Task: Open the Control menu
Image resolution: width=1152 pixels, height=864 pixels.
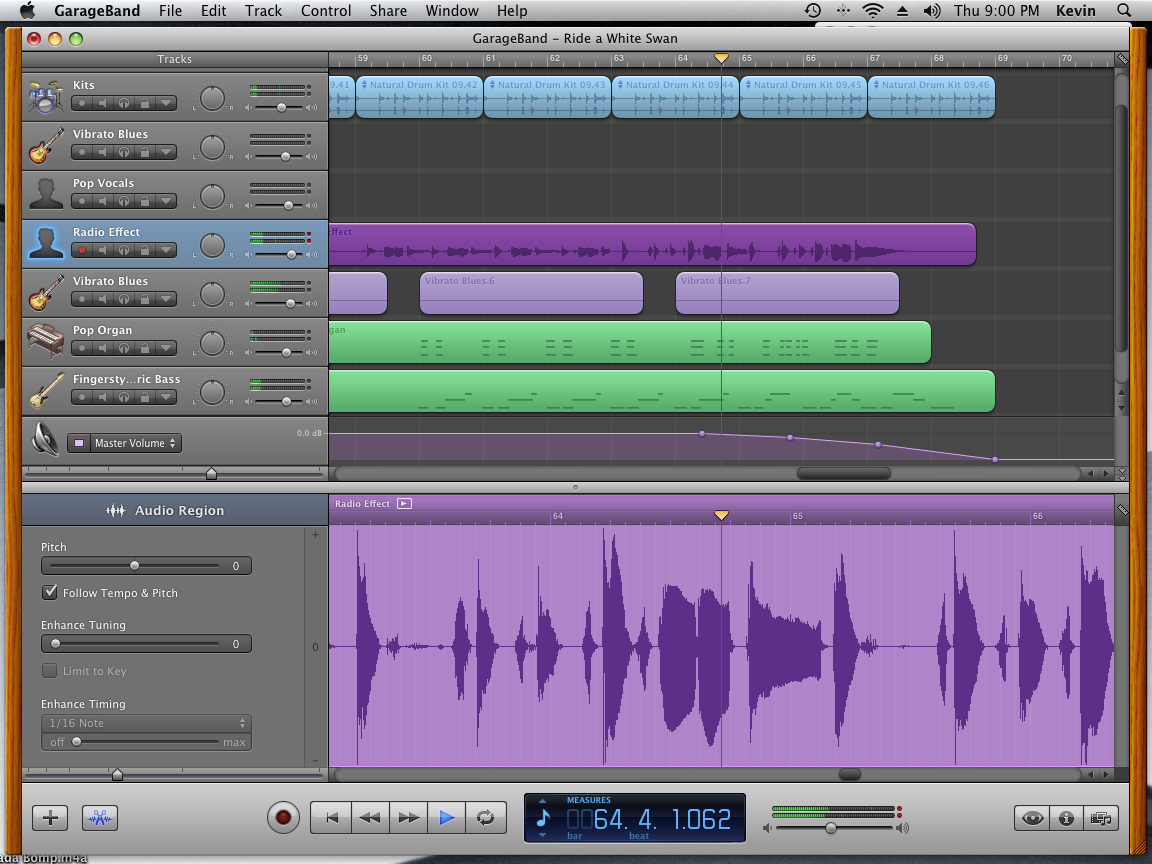Action: pyautogui.click(x=326, y=10)
